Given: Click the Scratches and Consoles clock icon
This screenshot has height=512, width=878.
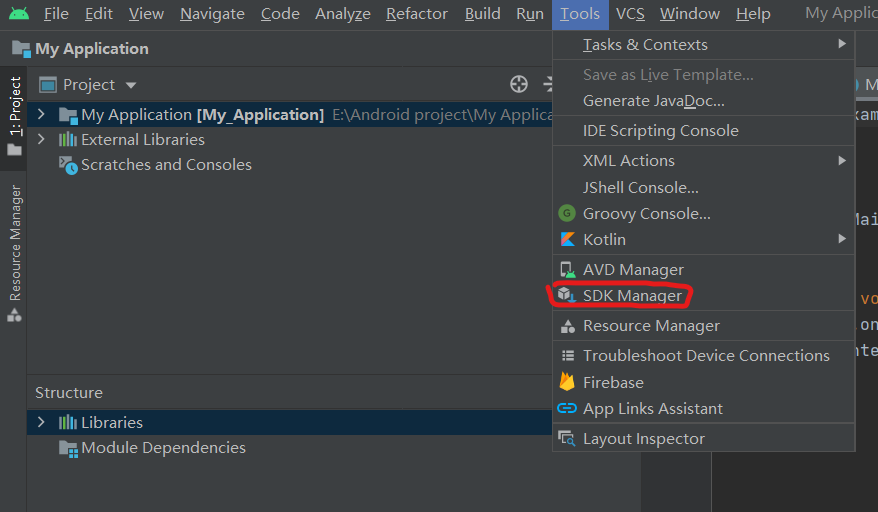Looking at the screenshot, I should [x=68, y=165].
